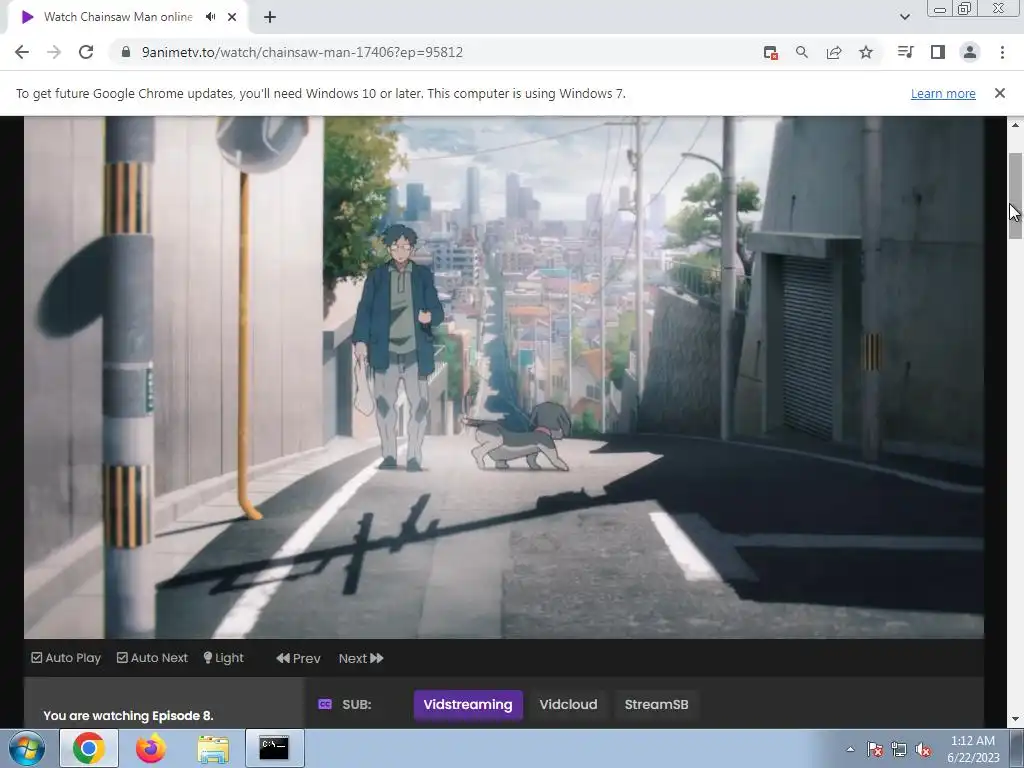Image resolution: width=1024 pixels, height=768 pixels.
Task: Click the You are watching Episode 8 text
Action: (x=128, y=716)
